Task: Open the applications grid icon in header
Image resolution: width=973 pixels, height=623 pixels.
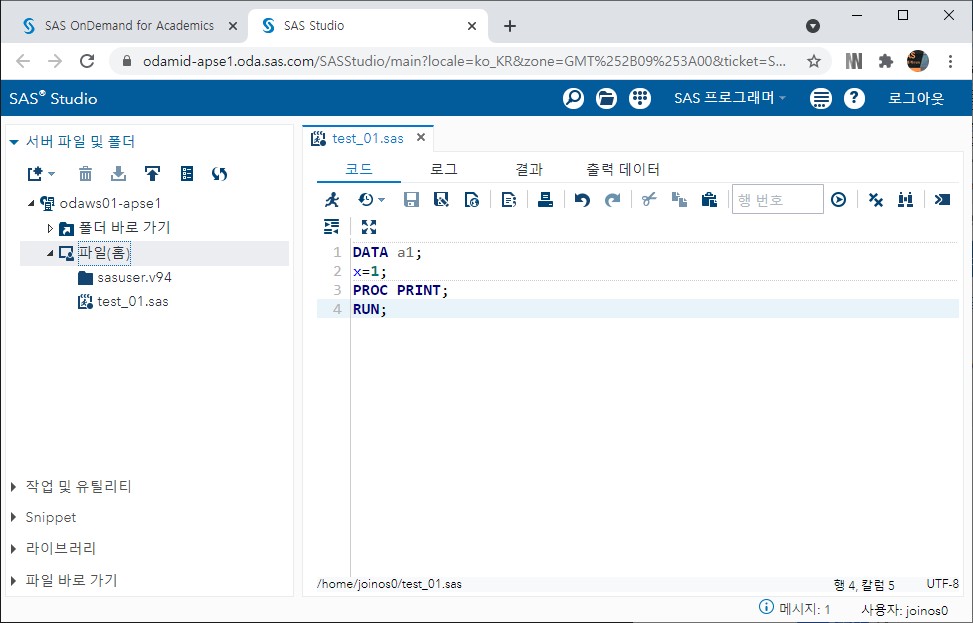Action: (x=640, y=98)
